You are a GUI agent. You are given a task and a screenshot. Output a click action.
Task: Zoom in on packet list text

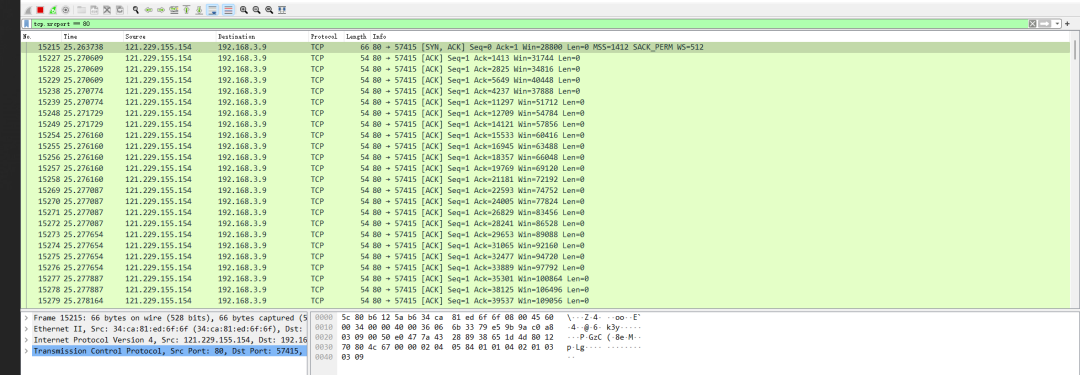(243, 10)
